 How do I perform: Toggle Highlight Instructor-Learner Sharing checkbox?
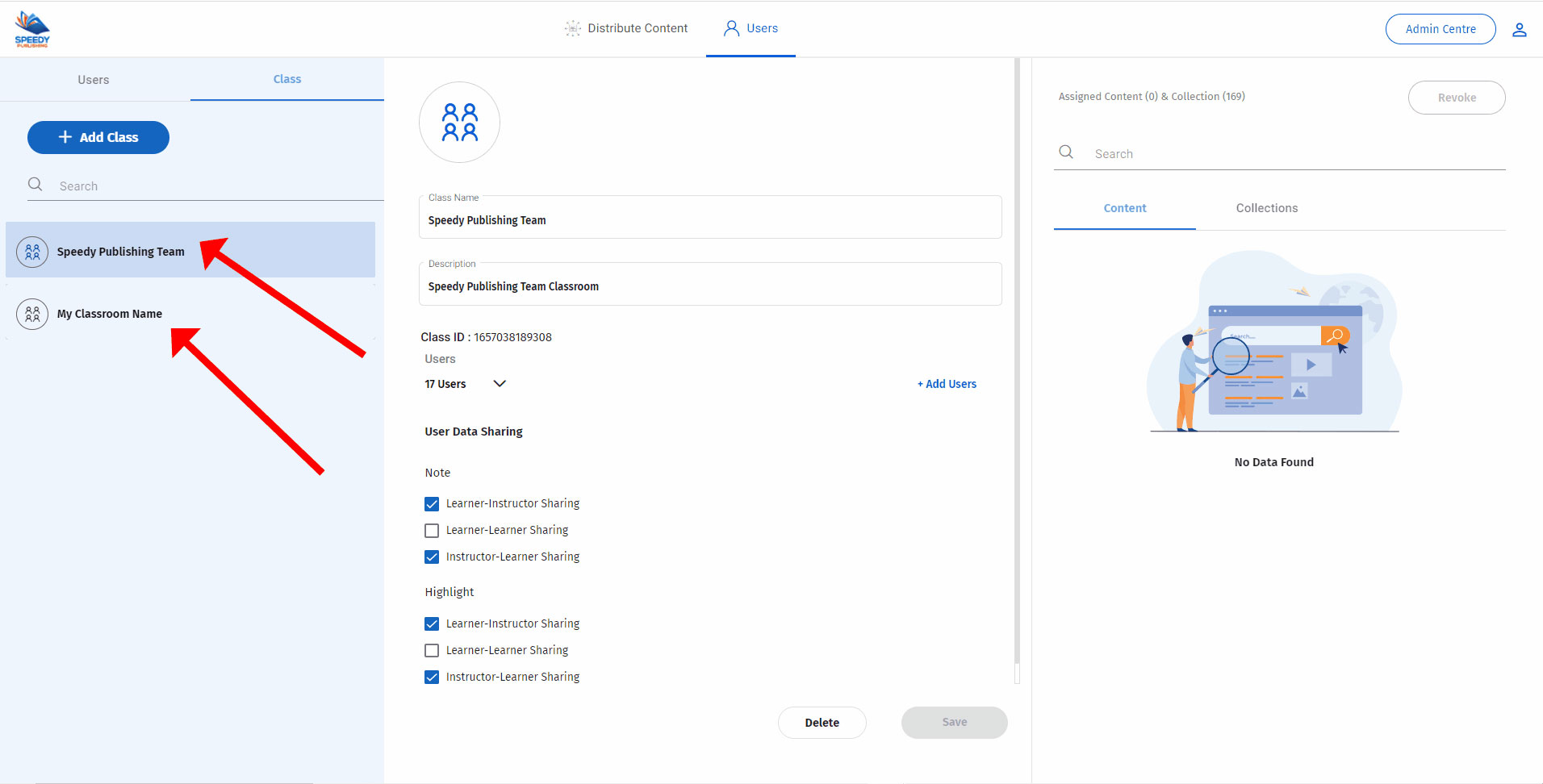point(432,678)
